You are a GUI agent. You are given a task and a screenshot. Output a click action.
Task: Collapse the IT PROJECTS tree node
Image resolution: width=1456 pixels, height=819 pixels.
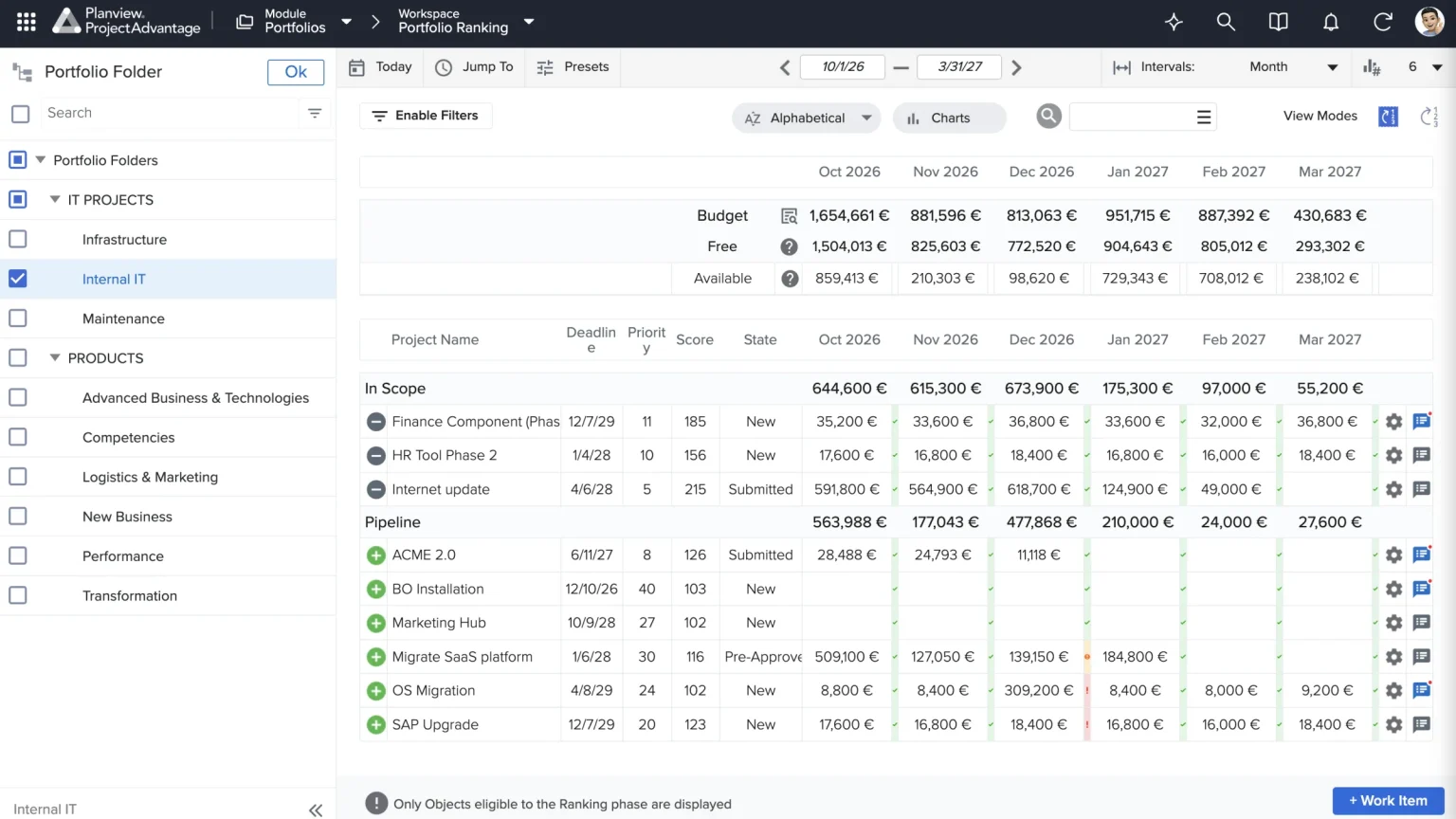coord(55,199)
